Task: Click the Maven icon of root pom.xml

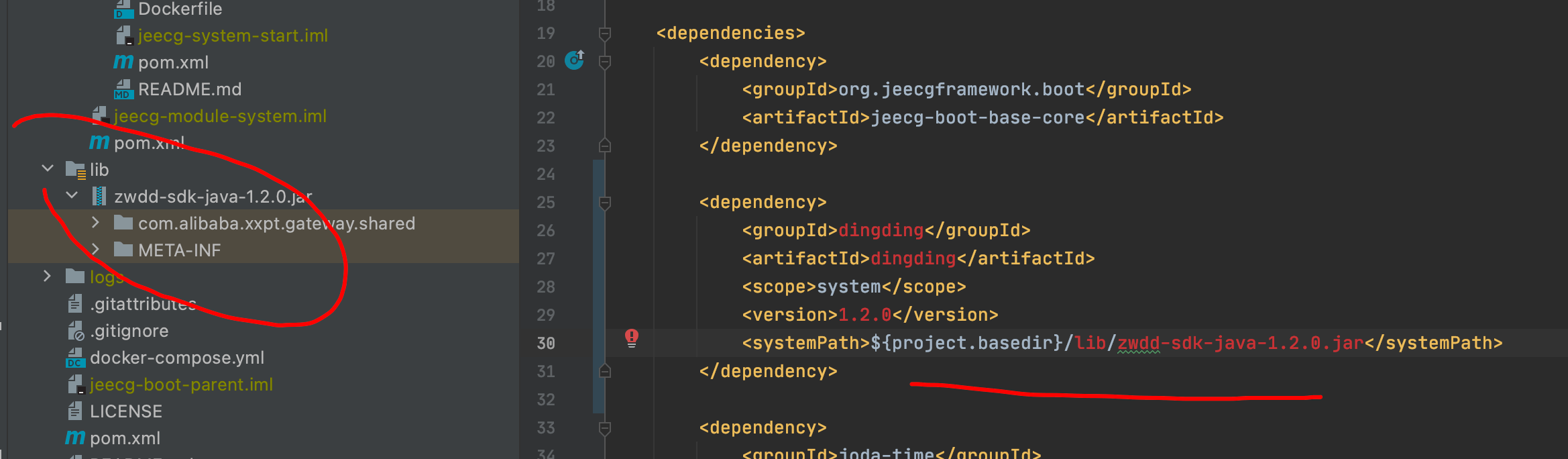Action: [x=74, y=438]
